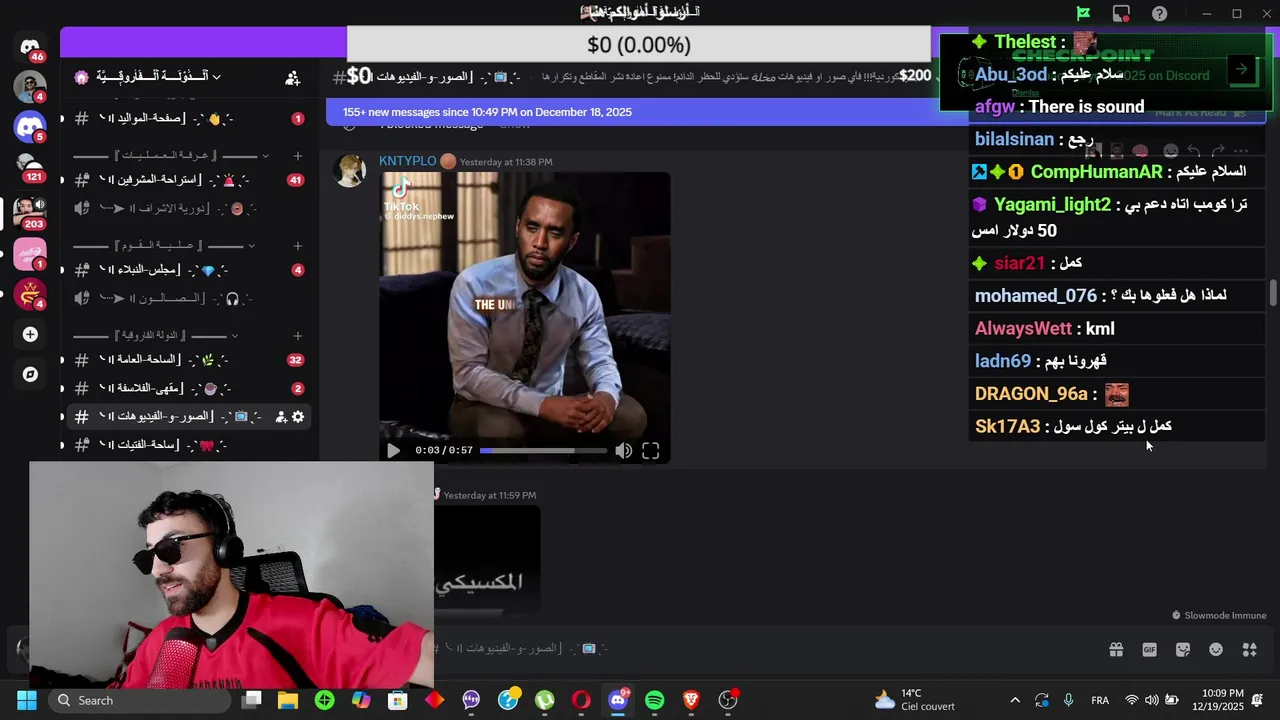
Task: Show hidden system tray icons
Action: [x=1015, y=700]
